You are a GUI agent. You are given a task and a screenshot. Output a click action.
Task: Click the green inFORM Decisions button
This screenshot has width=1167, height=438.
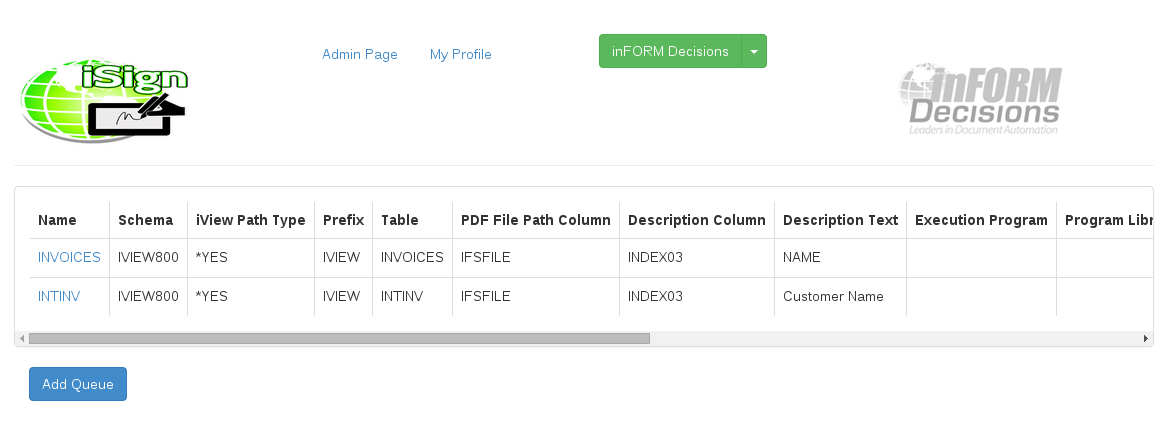[x=670, y=51]
